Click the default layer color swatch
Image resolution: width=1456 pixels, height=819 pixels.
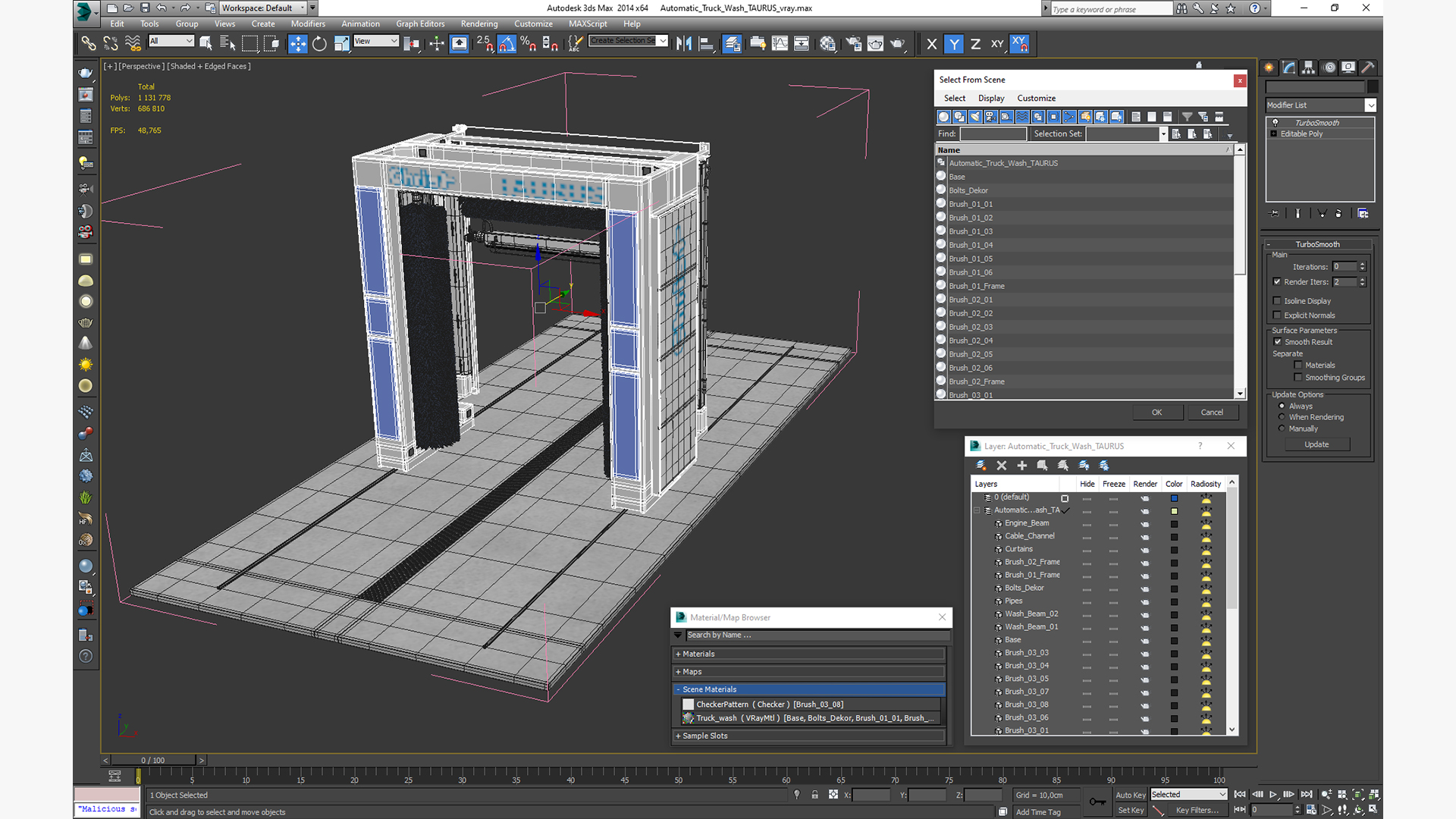[x=1174, y=498]
